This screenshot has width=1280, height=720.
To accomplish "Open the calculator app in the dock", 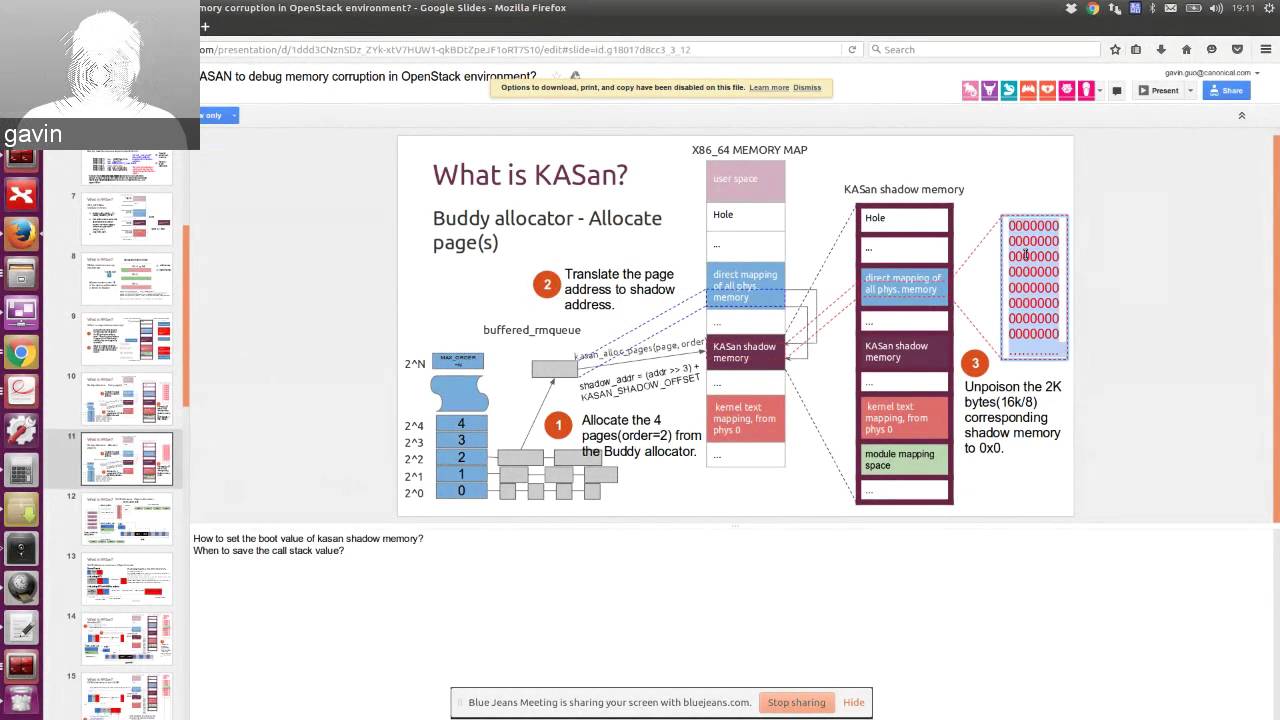I will [x=21, y=468].
